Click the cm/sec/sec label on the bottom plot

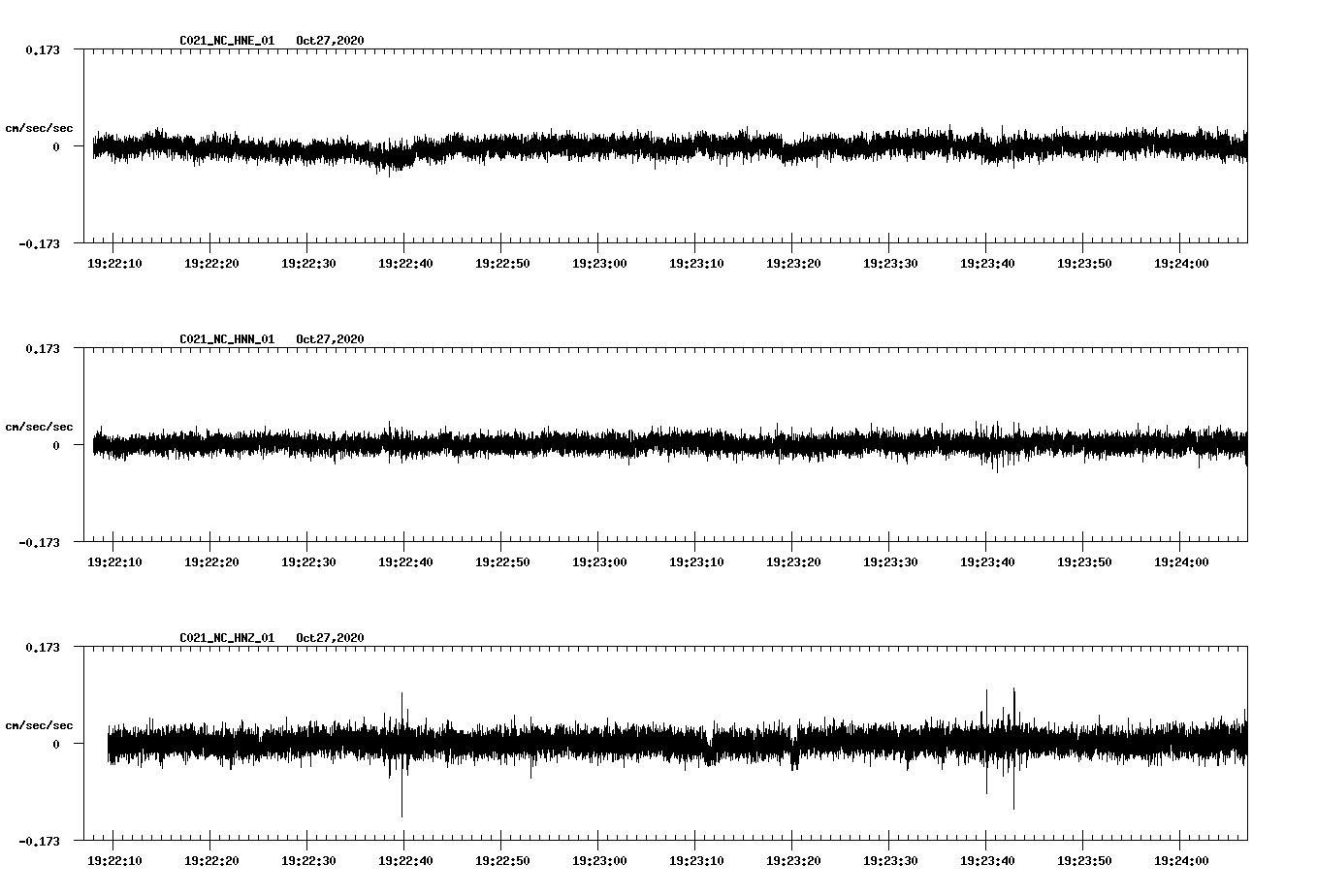pos(41,723)
